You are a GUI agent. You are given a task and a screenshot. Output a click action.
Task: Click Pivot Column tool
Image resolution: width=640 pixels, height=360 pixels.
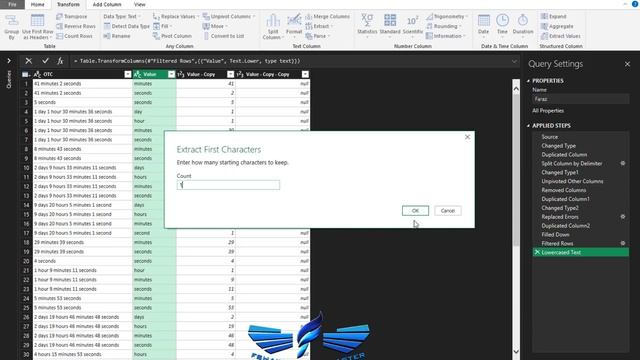[172, 36]
